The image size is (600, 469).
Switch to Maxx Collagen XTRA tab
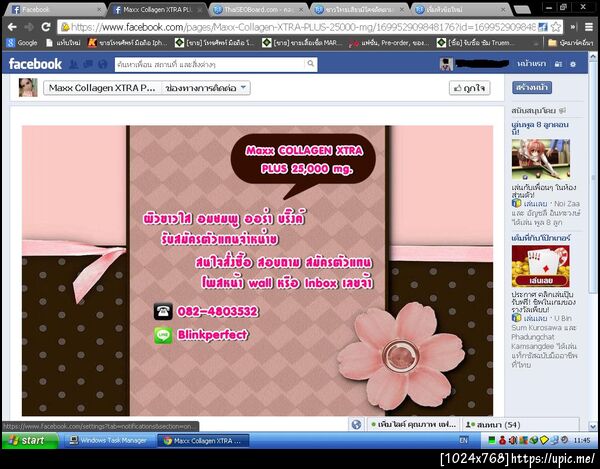tap(157, 10)
